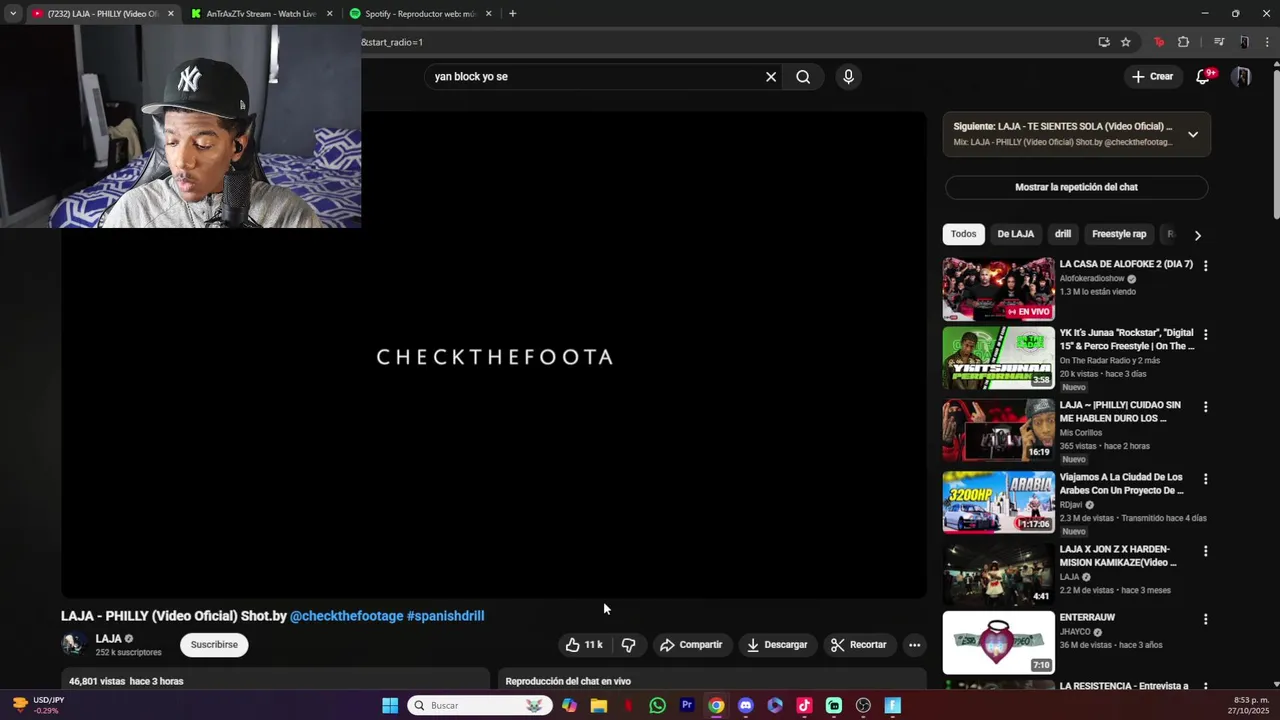Image resolution: width=1280 pixels, height=720 pixels.
Task: Open TikTok from the taskbar
Action: click(804, 705)
